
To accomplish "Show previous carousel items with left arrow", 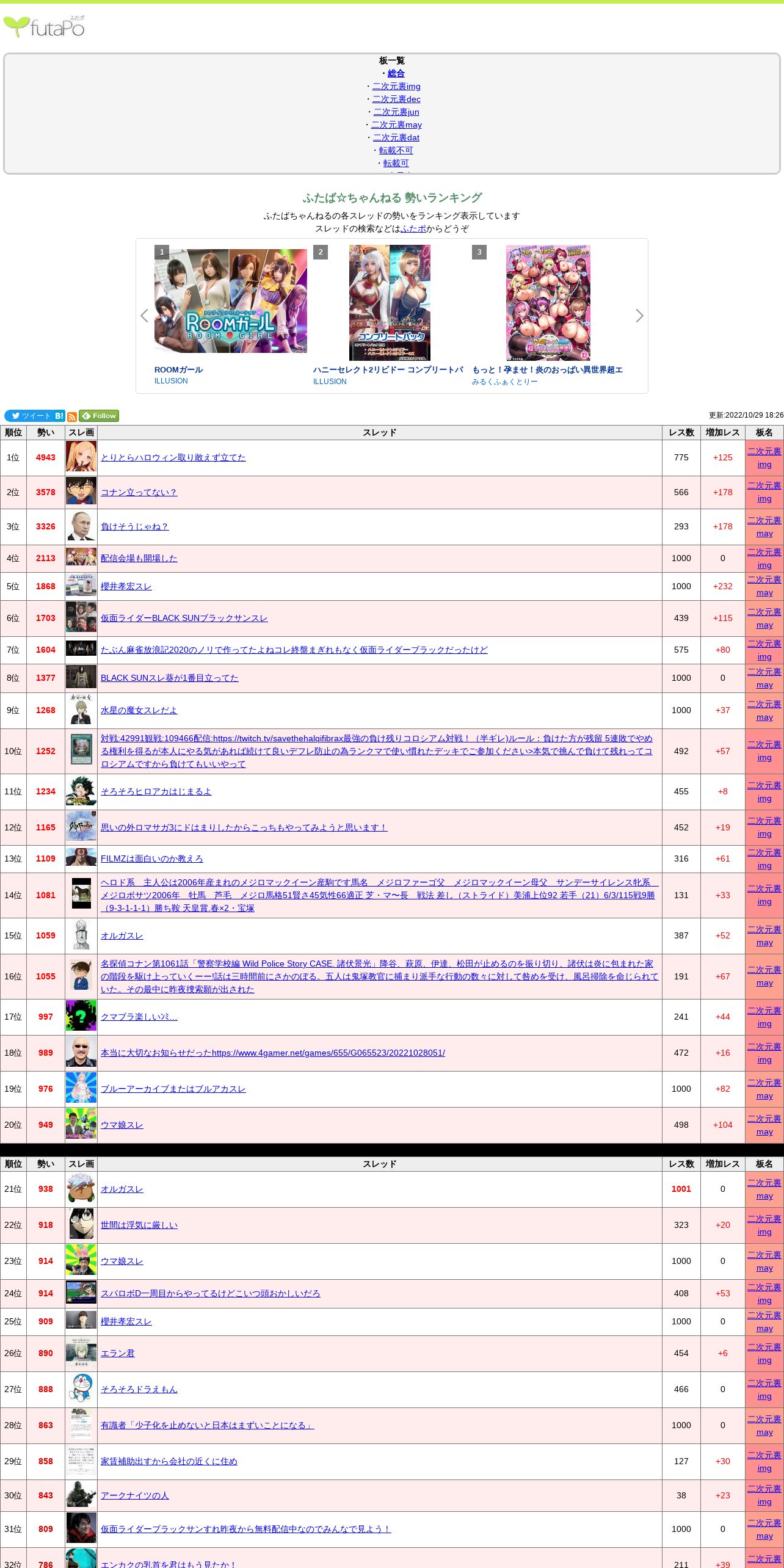I will (144, 316).
